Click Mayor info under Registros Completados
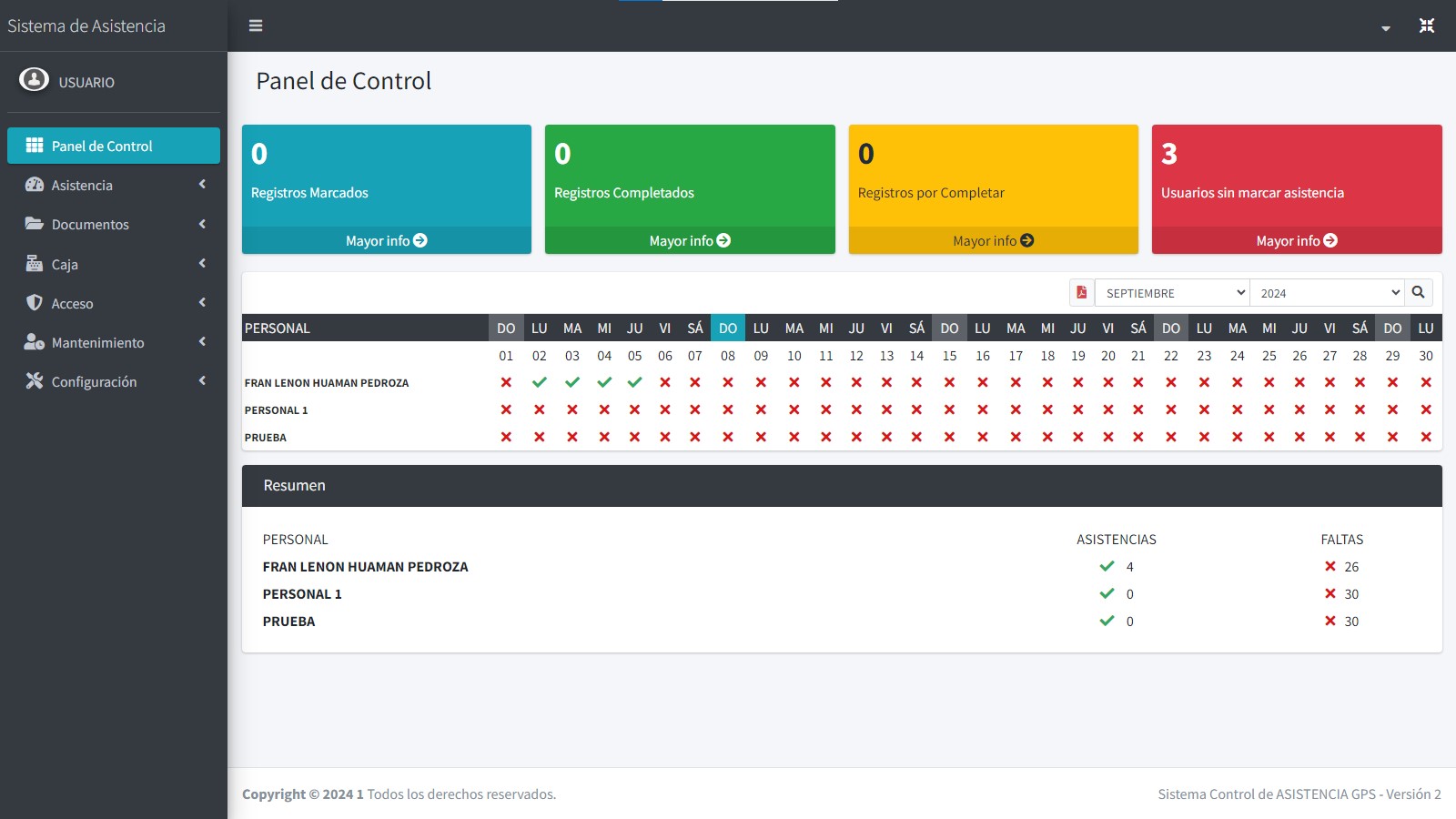 coord(689,240)
